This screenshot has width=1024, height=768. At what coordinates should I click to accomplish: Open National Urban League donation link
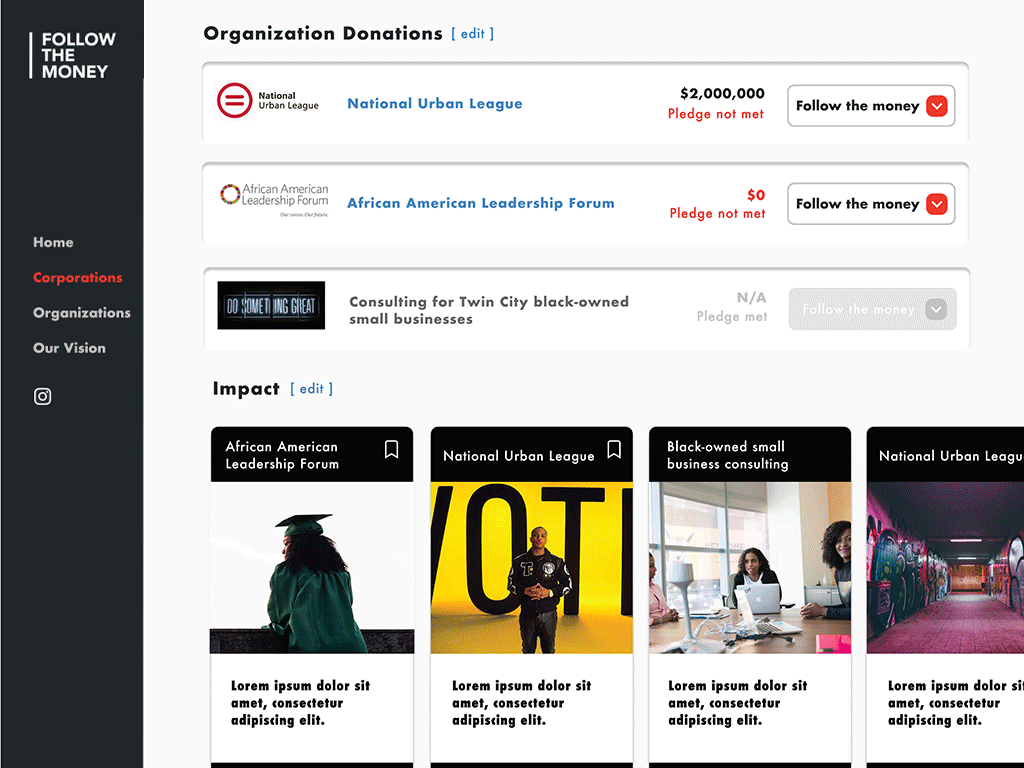(x=435, y=103)
